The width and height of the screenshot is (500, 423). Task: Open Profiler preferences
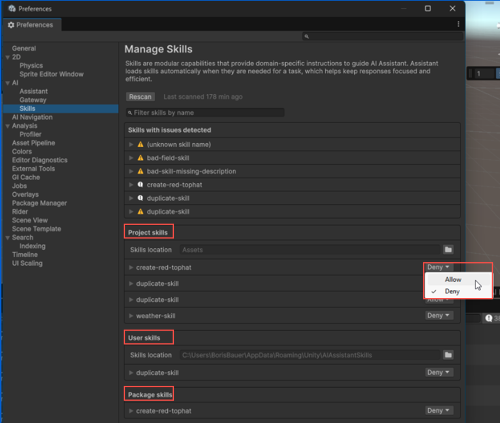[x=30, y=134]
